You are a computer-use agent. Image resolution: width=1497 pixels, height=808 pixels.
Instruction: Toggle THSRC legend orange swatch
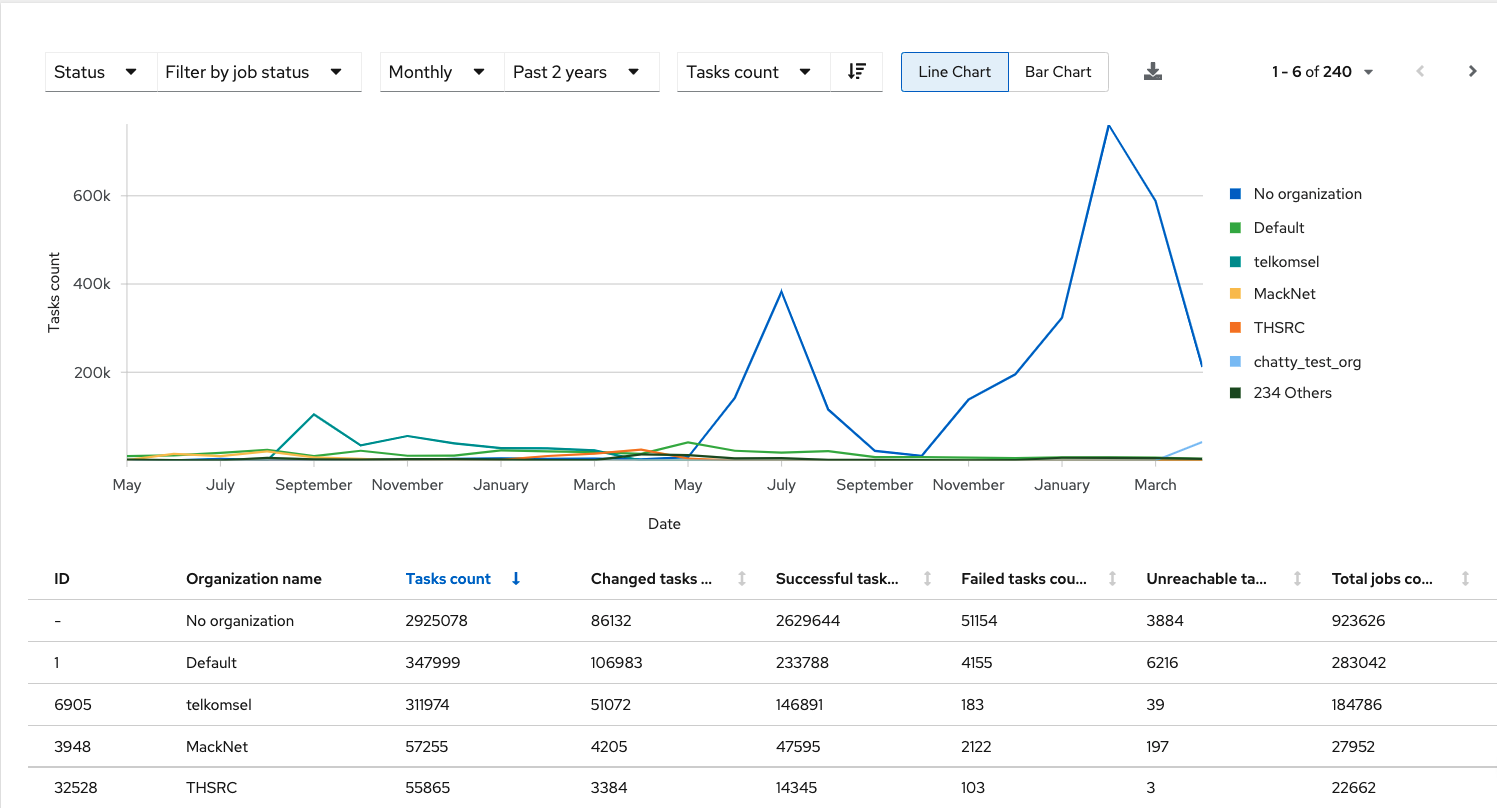coord(1236,328)
